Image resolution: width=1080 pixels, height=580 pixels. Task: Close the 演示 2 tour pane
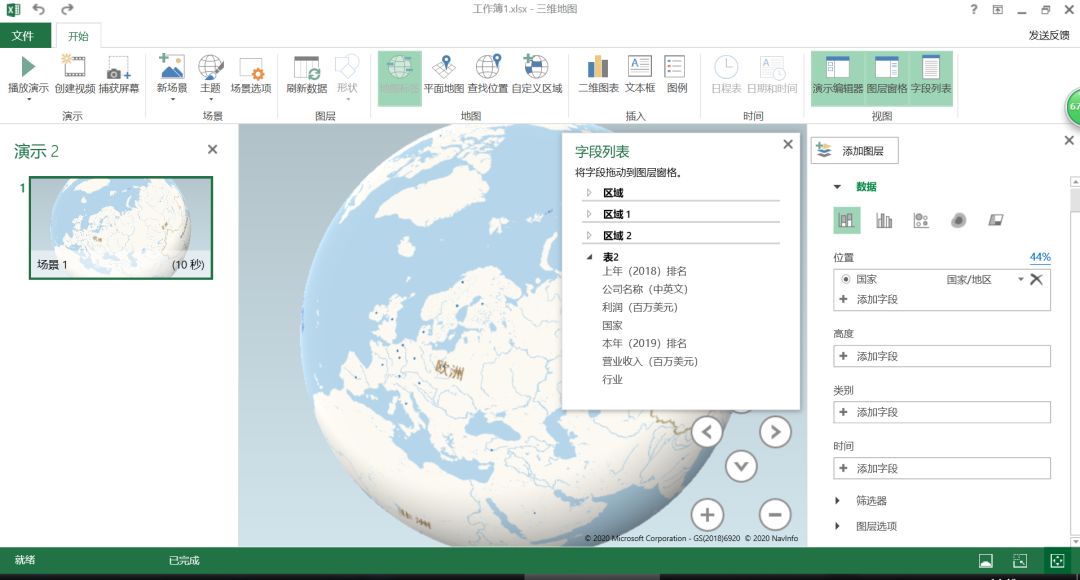pos(212,149)
